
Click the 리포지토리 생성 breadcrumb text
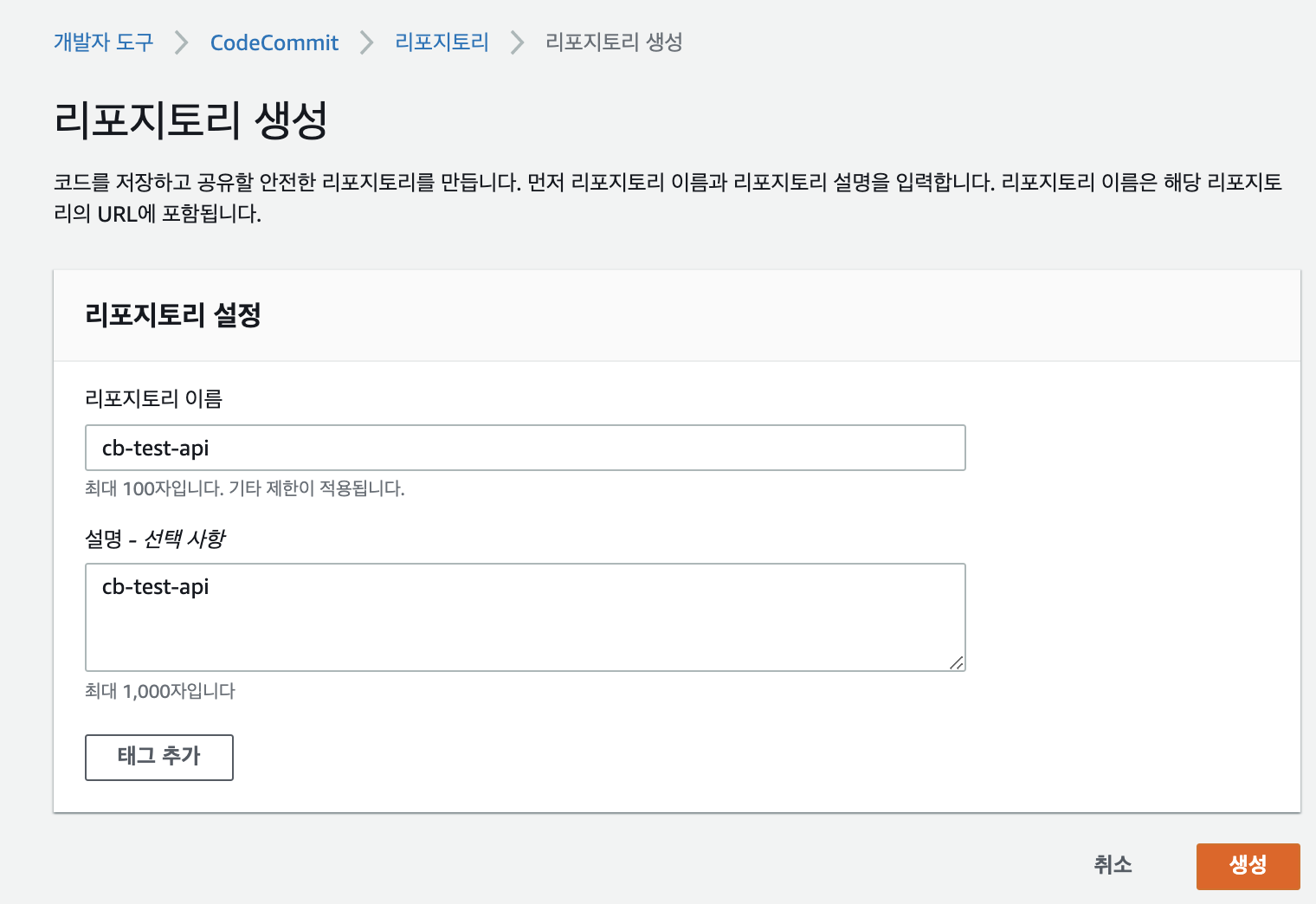tap(614, 42)
